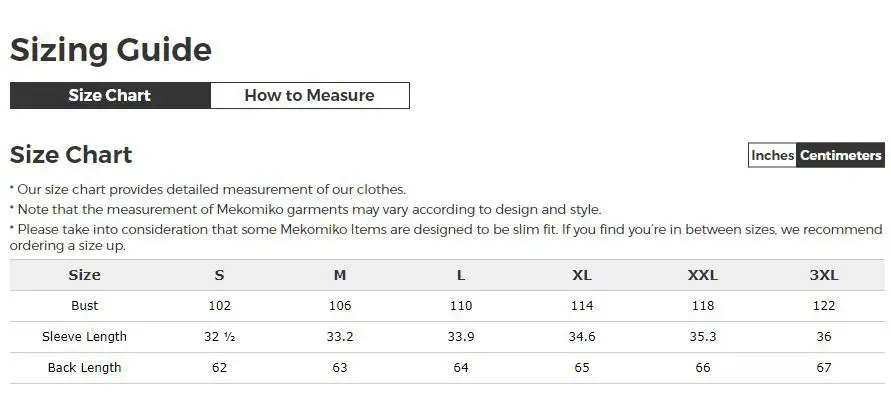891x417 pixels.
Task: Select the S size column header
Action: [x=219, y=275]
